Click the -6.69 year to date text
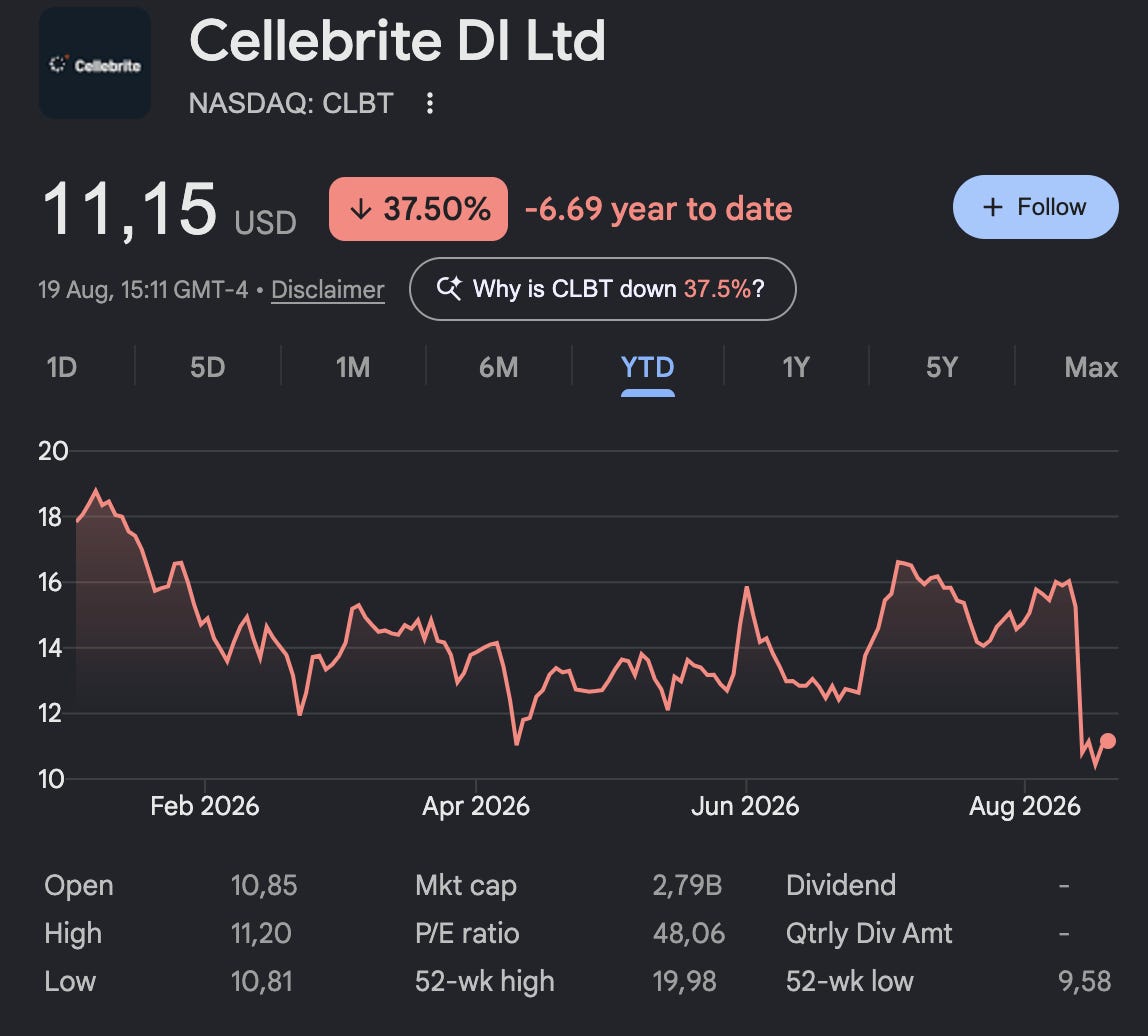Viewport: 1148px width, 1036px height. pyautogui.click(x=659, y=209)
